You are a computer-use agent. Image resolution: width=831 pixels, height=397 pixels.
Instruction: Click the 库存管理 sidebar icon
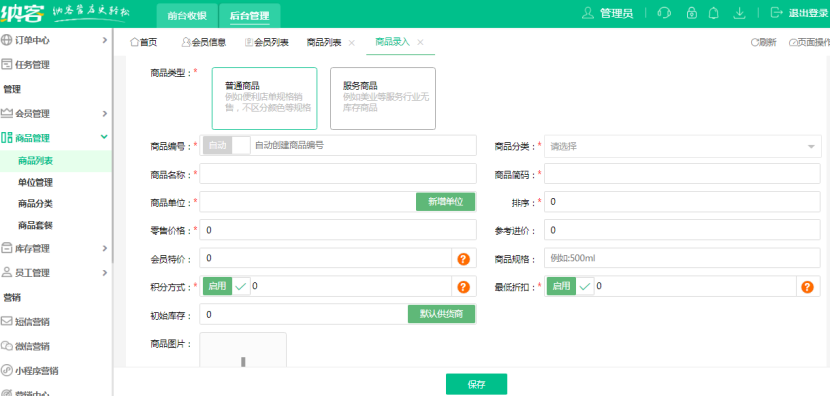click(x=6, y=248)
